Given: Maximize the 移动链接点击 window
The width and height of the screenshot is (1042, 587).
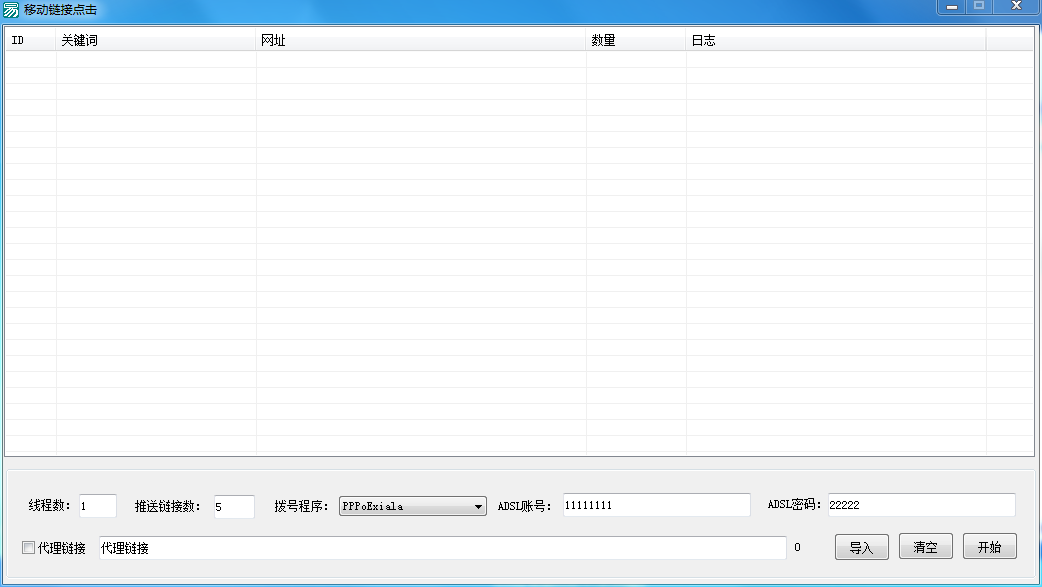Looking at the screenshot, I should (979, 6).
